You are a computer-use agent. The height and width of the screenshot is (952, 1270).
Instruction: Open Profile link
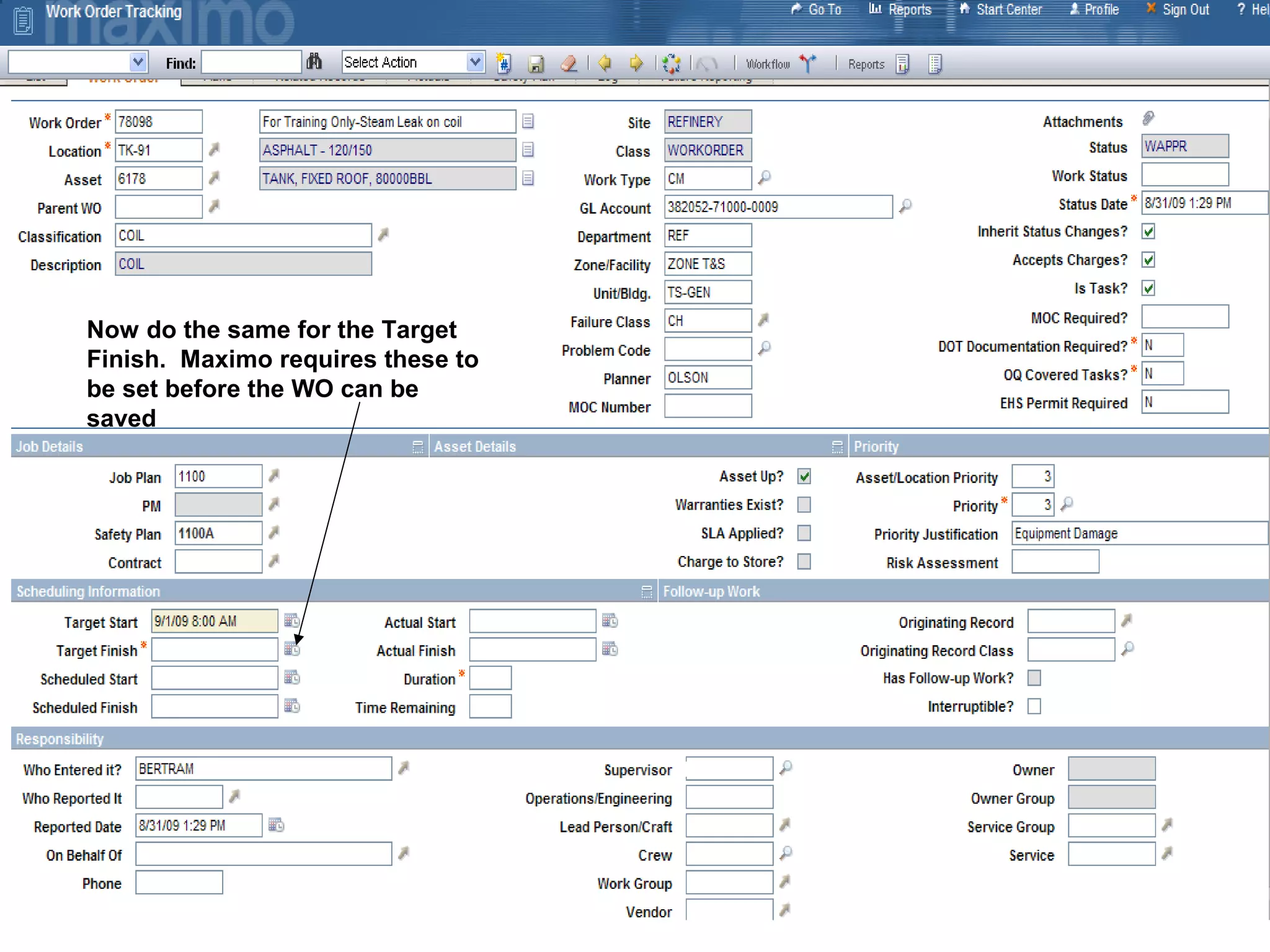pyautogui.click(x=1095, y=9)
